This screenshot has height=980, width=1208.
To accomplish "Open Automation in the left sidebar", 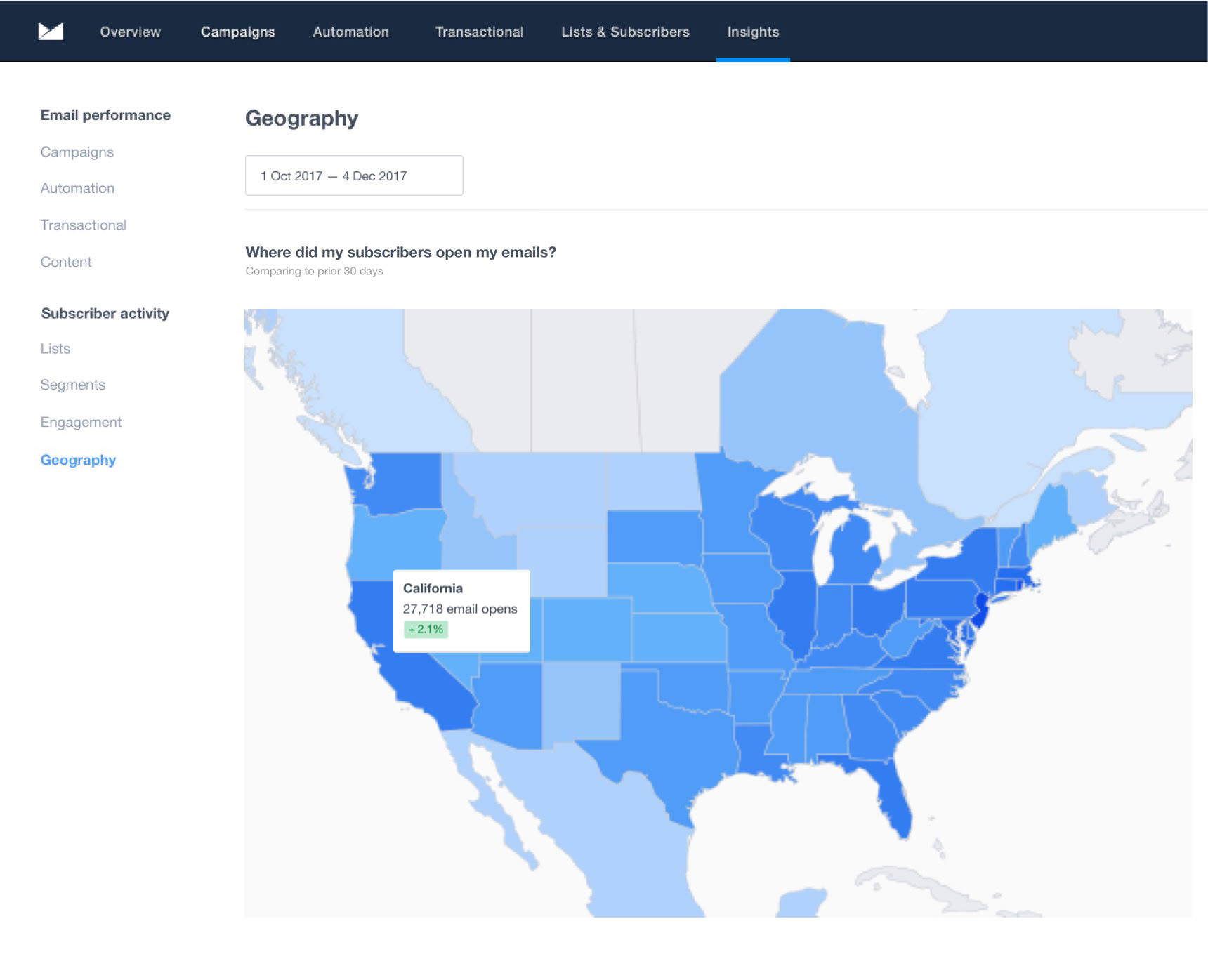I will pyautogui.click(x=77, y=188).
